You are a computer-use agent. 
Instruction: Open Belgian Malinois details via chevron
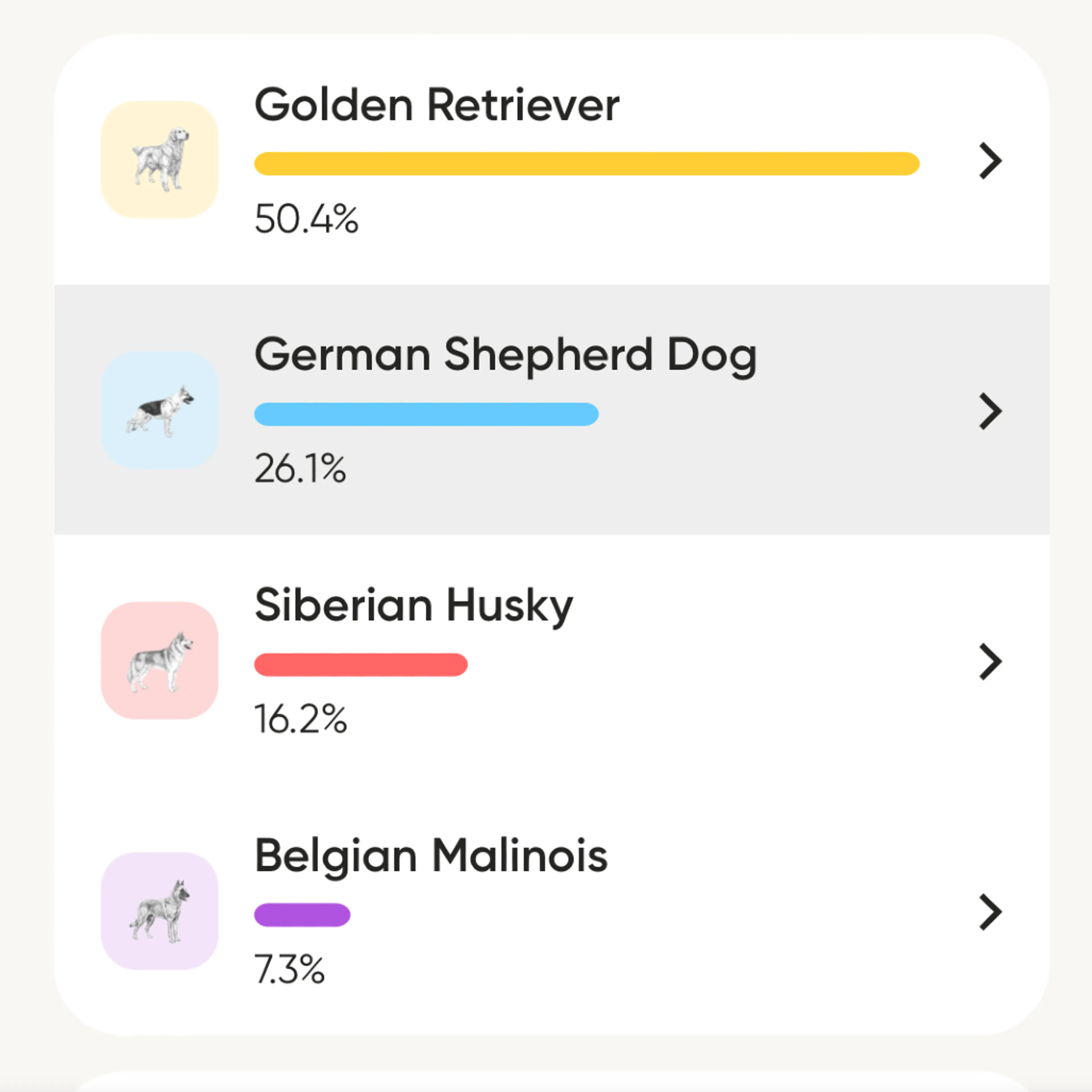(990, 912)
